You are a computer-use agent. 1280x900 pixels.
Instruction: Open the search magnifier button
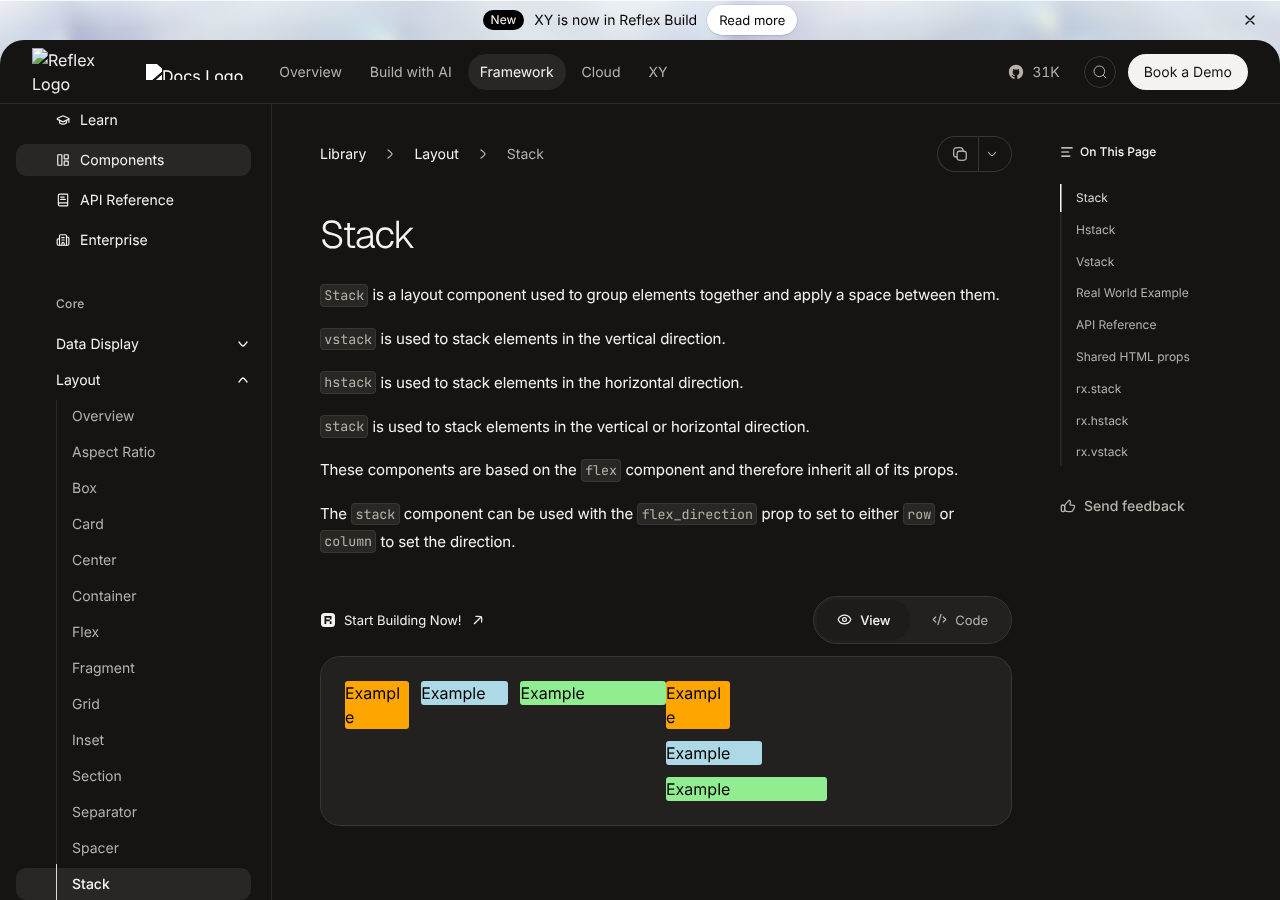(1100, 72)
